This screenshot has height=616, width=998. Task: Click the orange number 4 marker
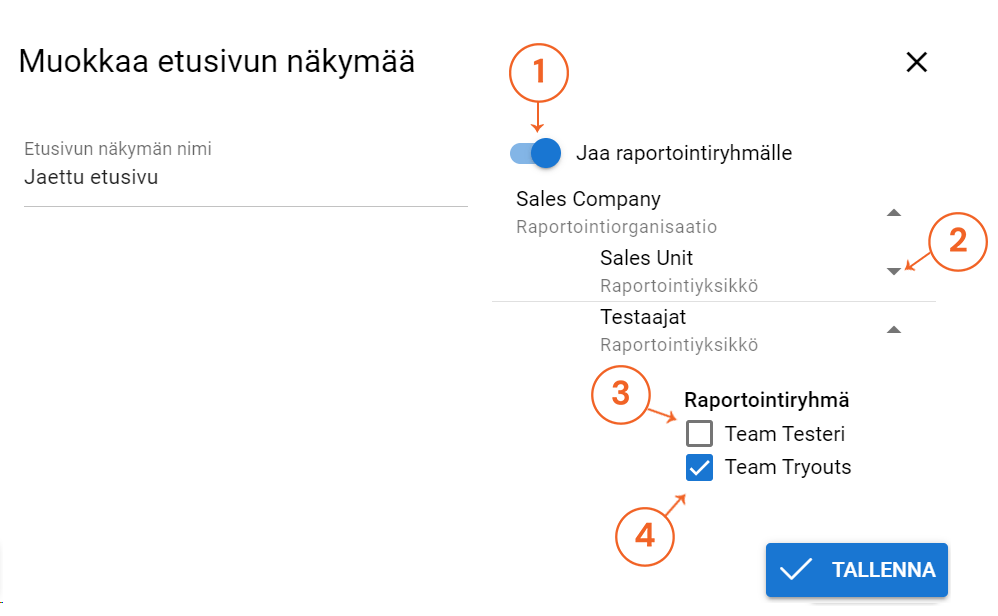click(645, 536)
